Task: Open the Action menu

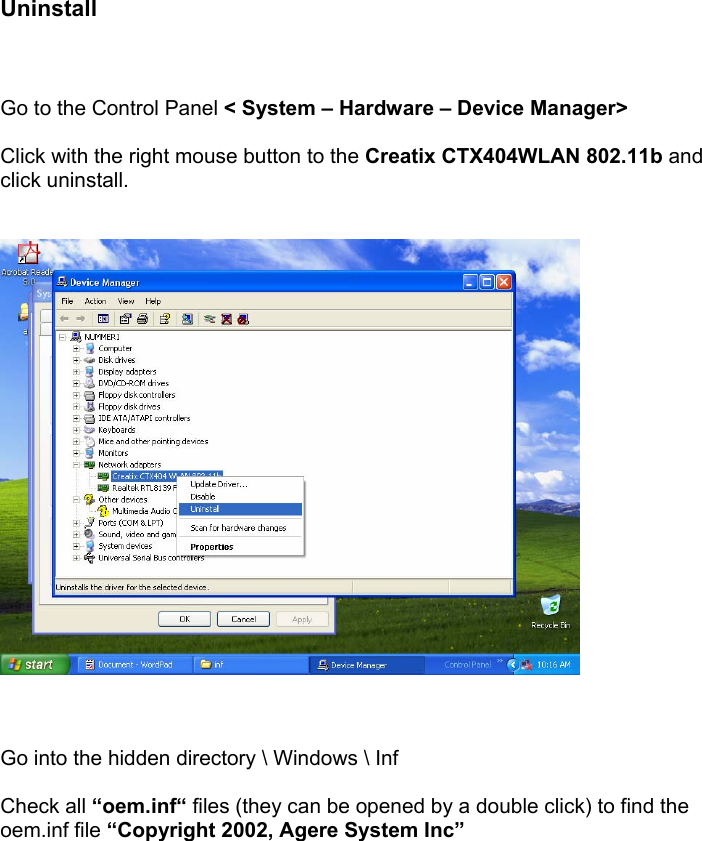Action: (x=95, y=301)
